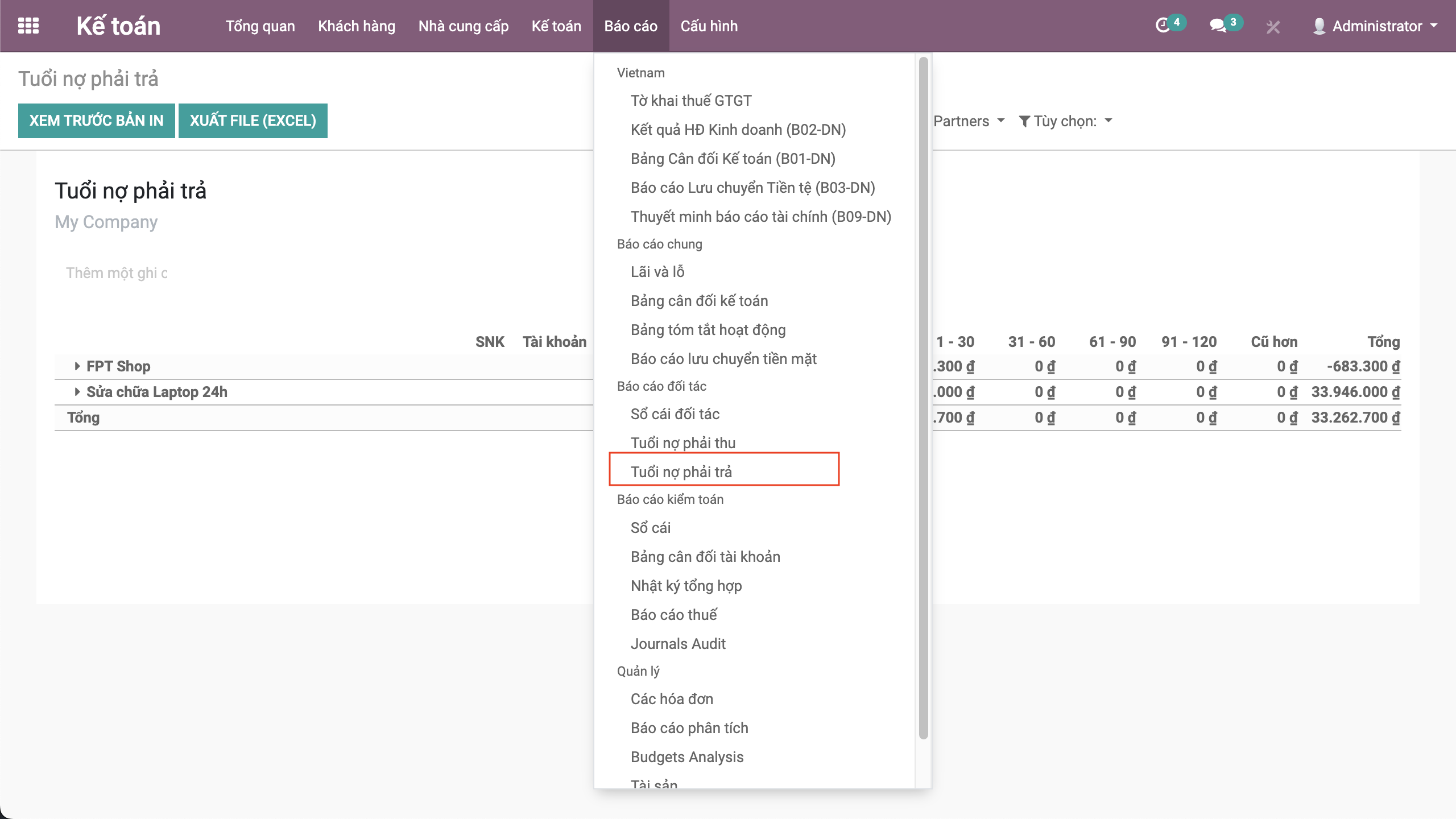Open the Administrator account dropdown arrow
This screenshot has width=1456, height=819.
[1434, 26]
